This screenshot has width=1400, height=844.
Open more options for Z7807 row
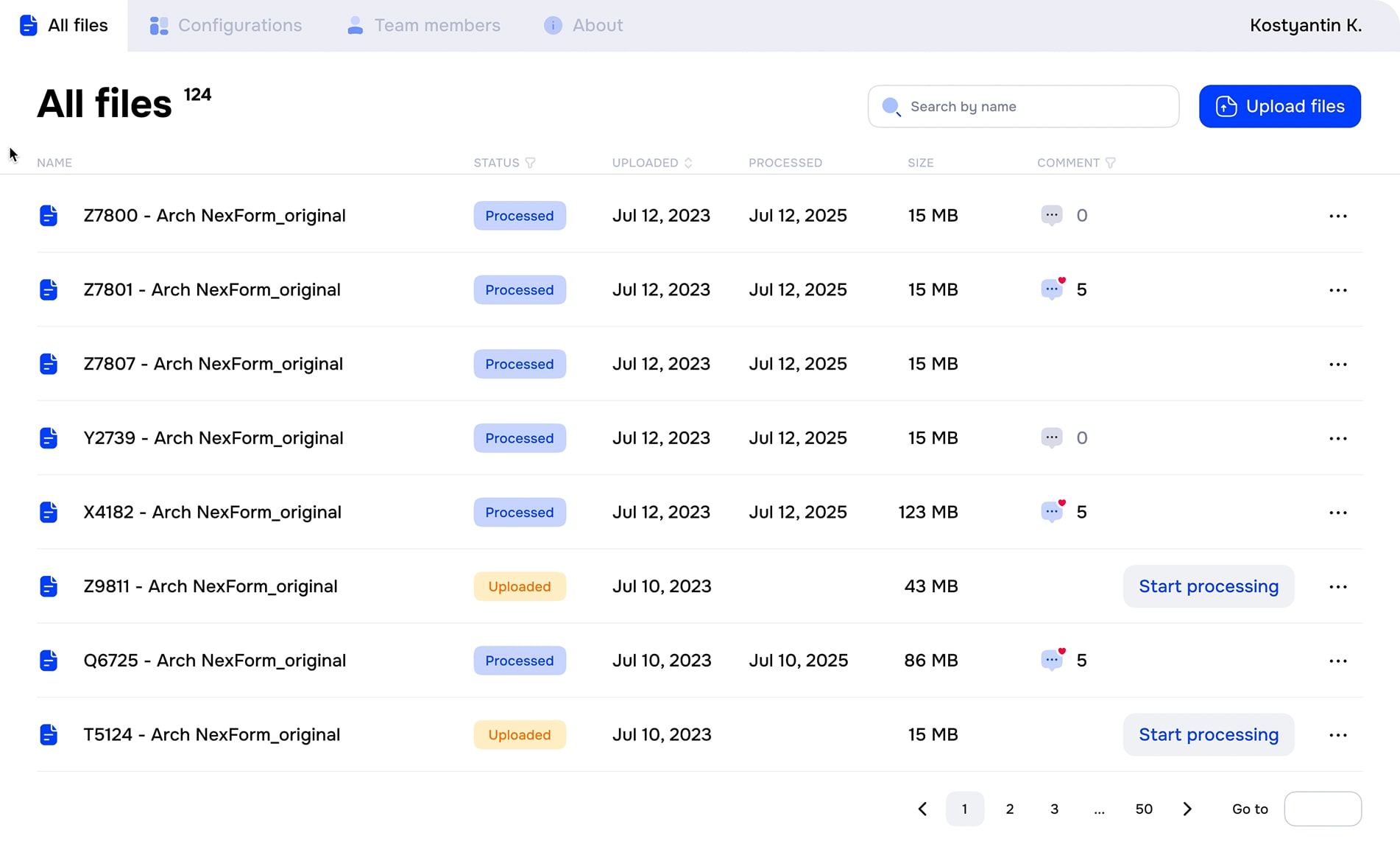(1337, 365)
